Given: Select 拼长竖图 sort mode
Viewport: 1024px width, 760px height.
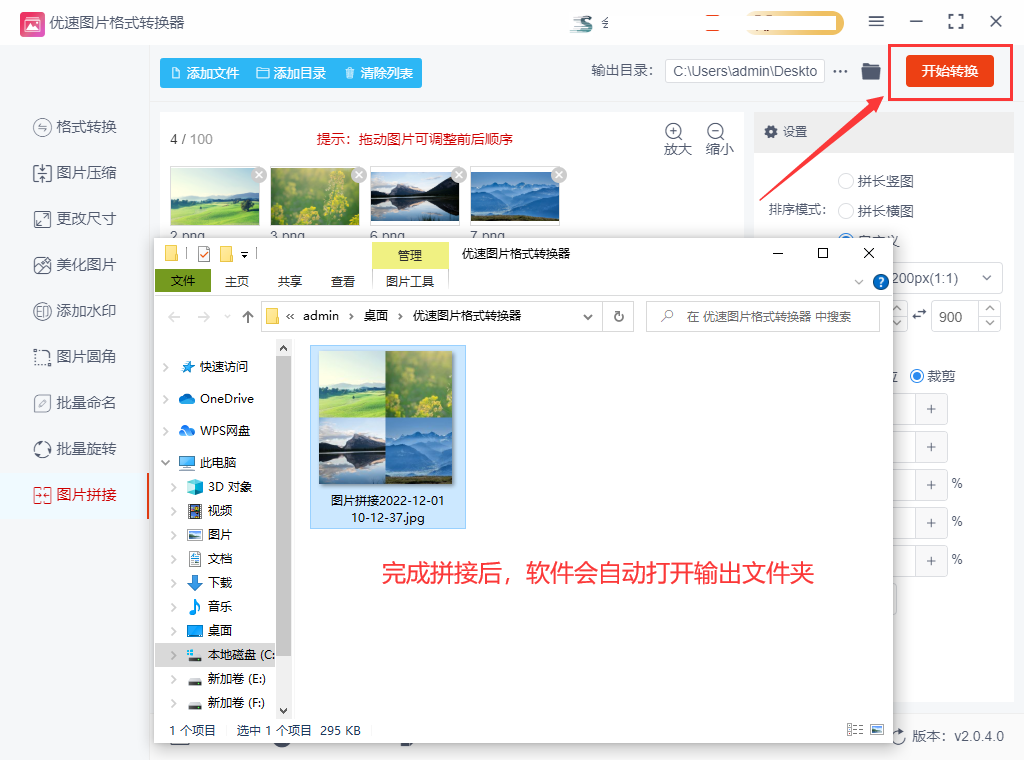Looking at the screenshot, I should pyautogui.click(x=876, y=181).
